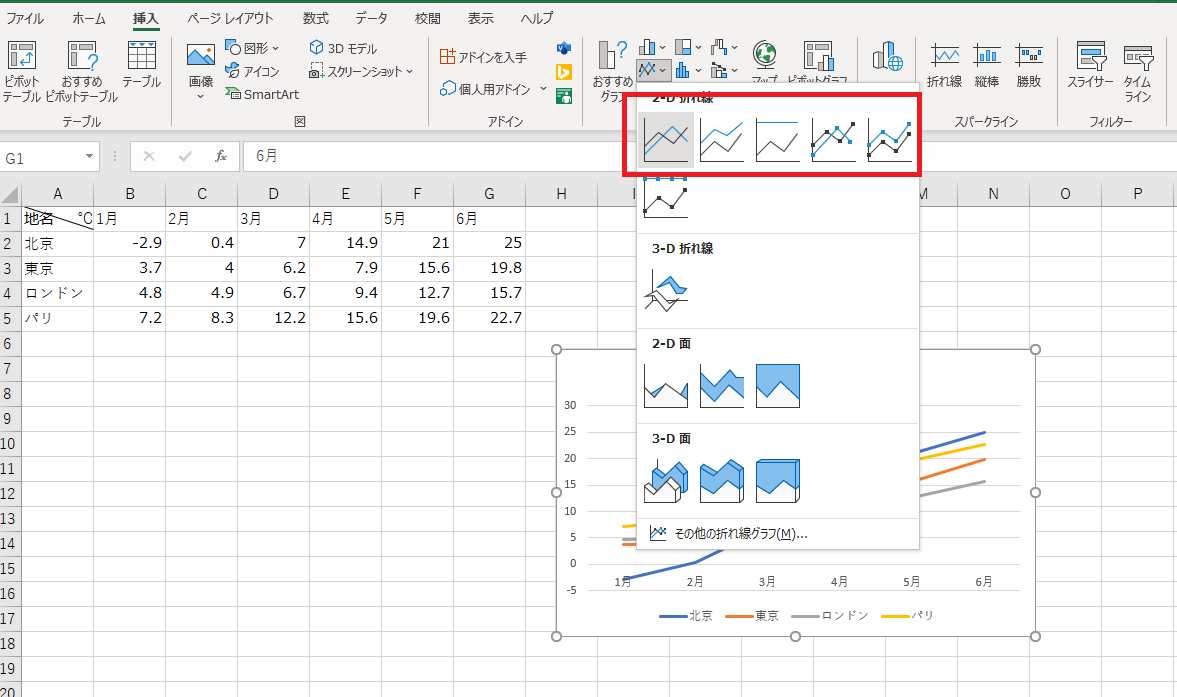Switch to the Formulas (数式) tab
Image resolution: width=1177 pixels, height=697 pixels.
click(315, 18)
